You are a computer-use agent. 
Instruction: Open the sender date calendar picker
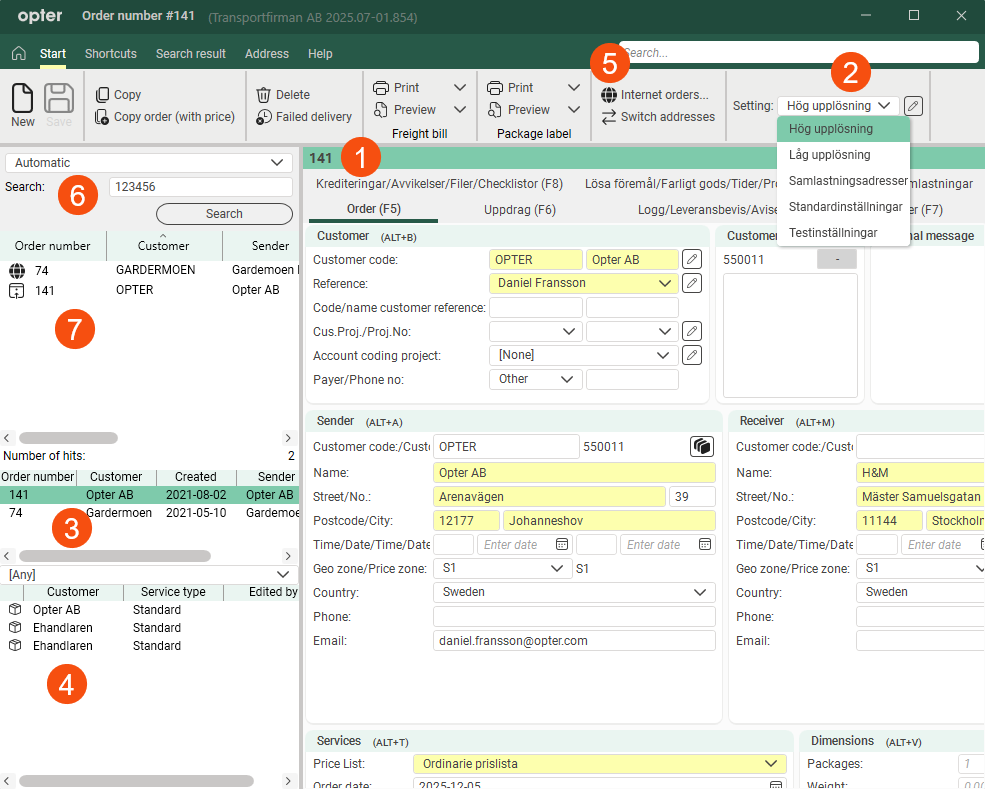pyautogui.click(x=562, y=545)
